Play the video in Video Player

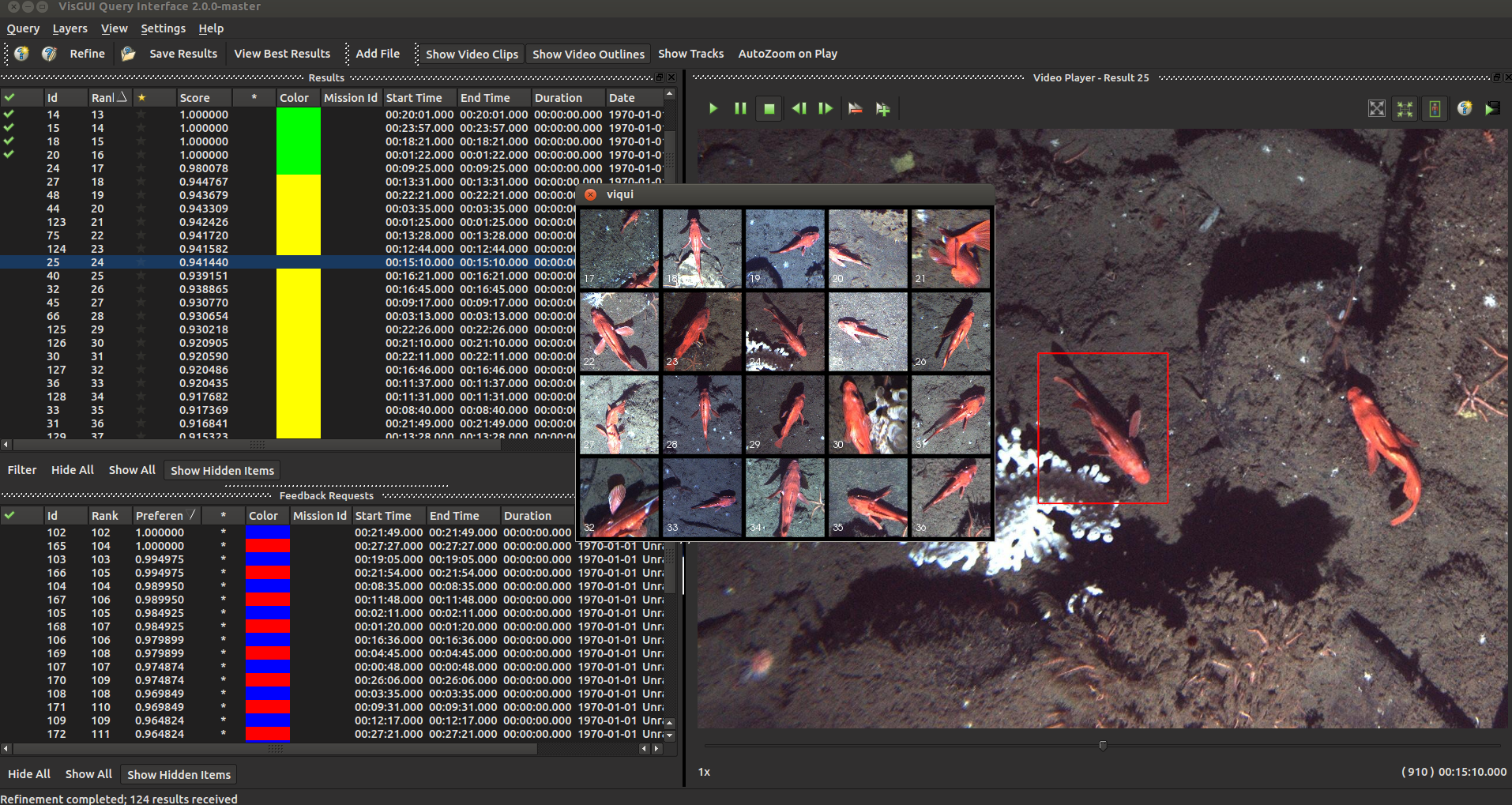(713, 108)
